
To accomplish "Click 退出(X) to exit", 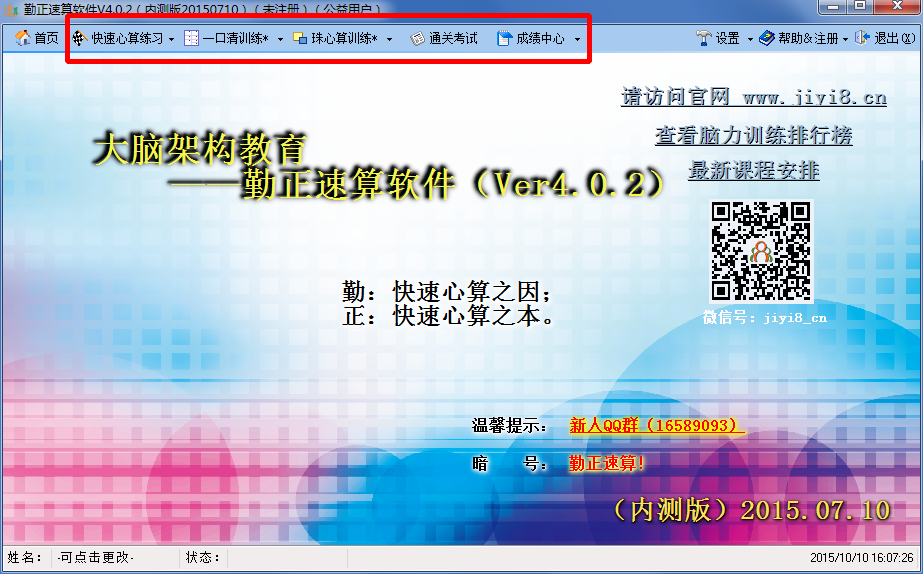I will pos(895,38).
